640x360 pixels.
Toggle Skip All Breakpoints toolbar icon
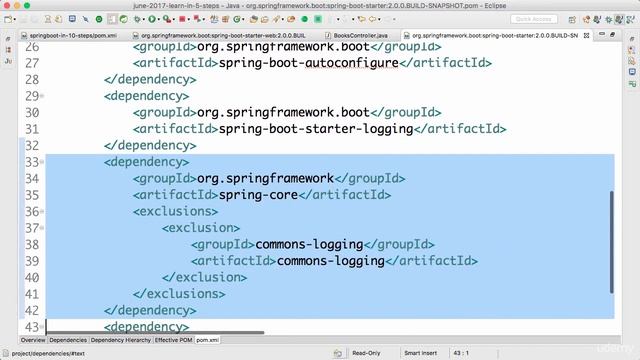click(85, 19)
